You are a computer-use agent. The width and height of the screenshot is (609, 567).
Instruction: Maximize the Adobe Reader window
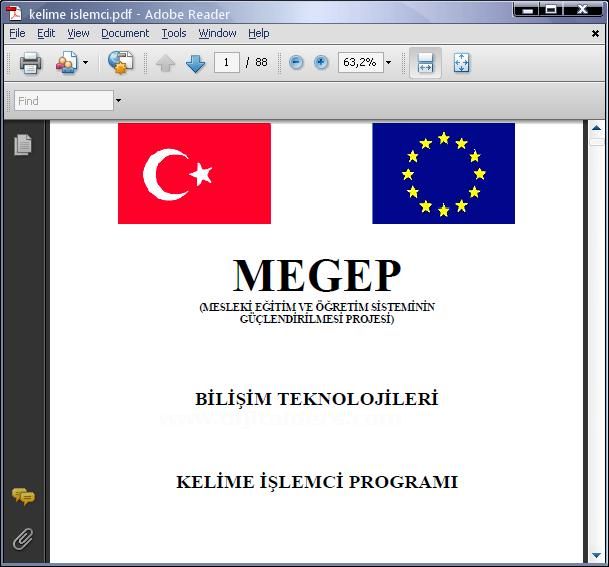551,9
